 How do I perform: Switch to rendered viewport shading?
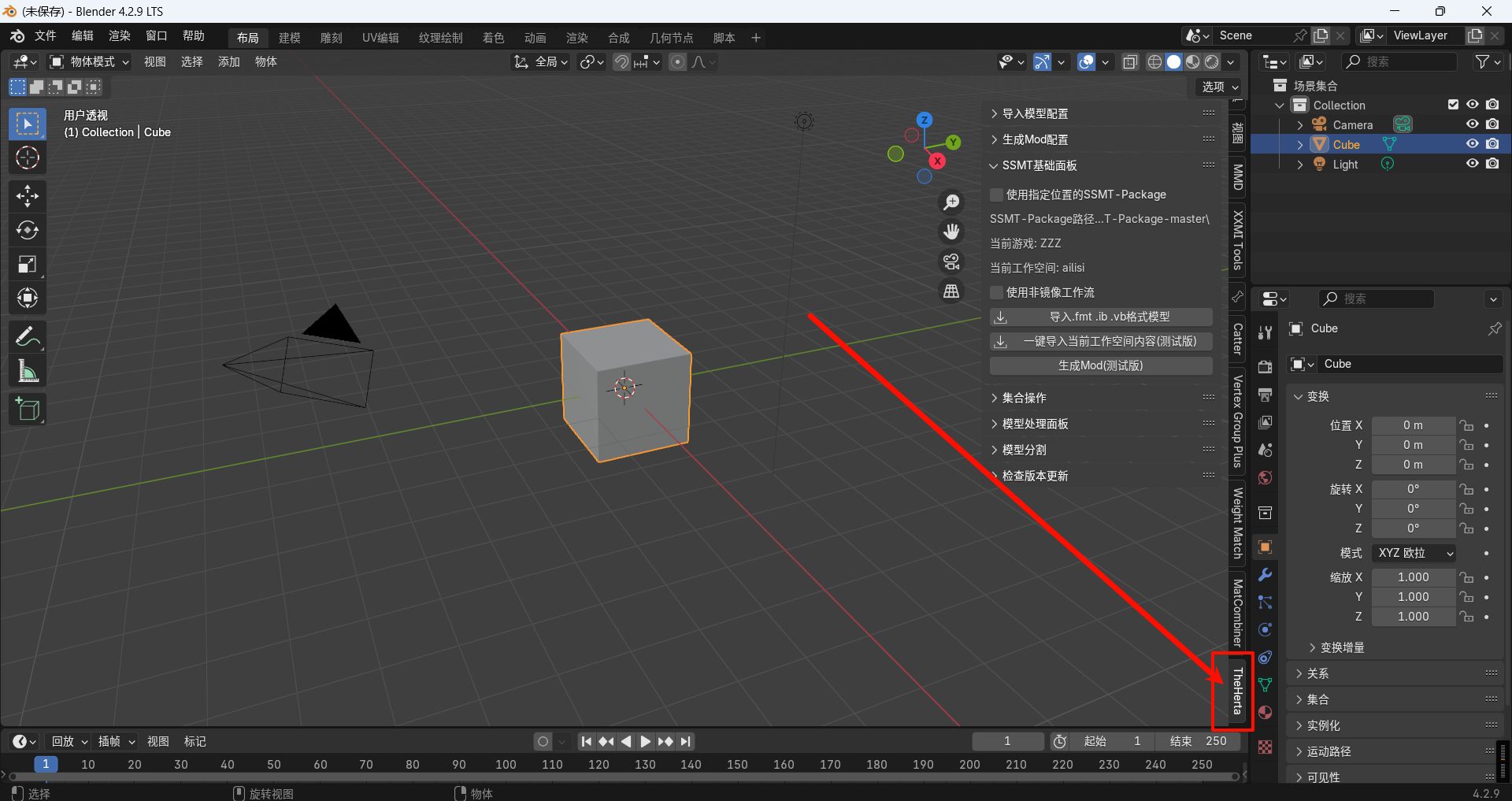click(x=1212, y=61)
